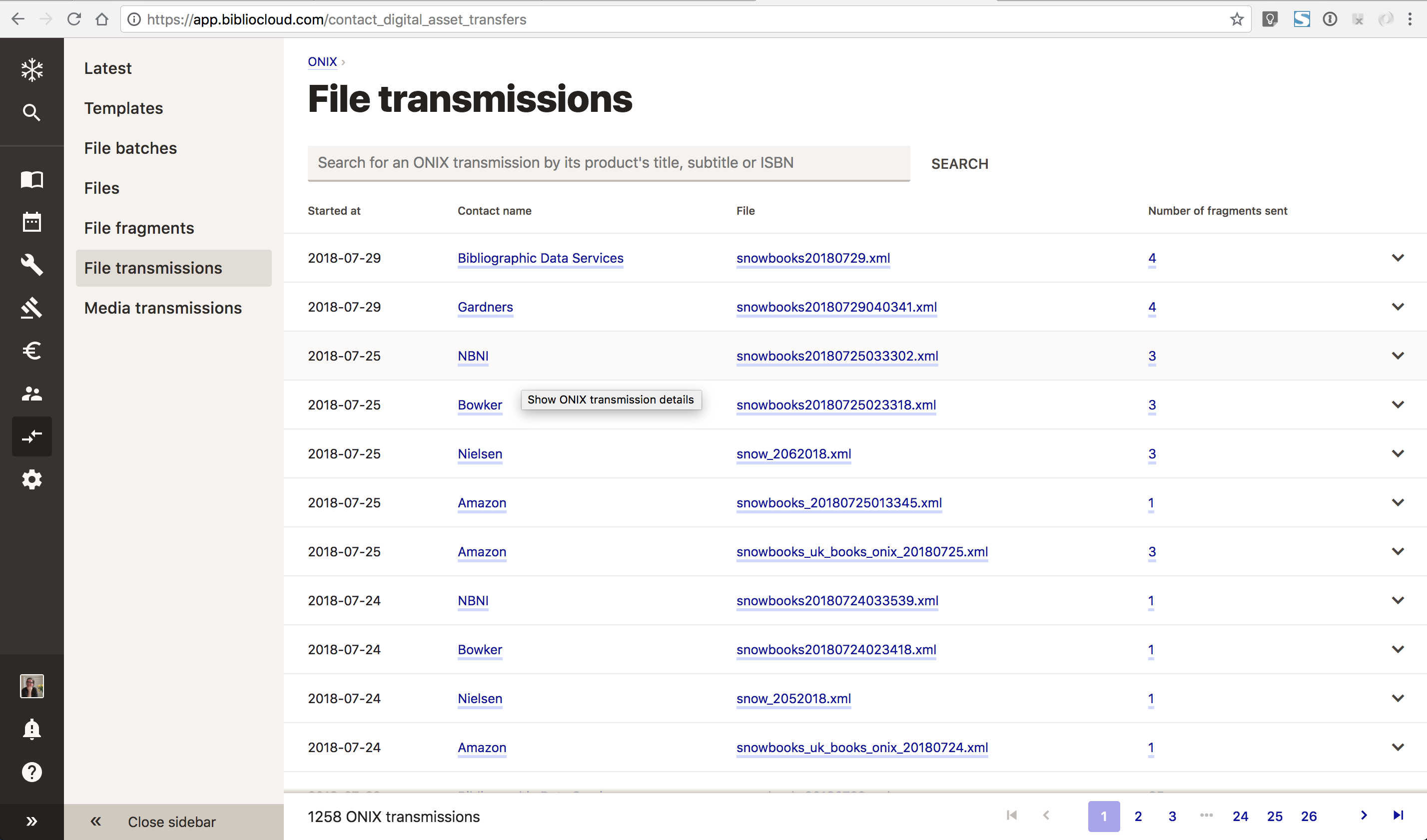1427x840 pixels.
Task: Expand the Bibliographic Data Services transmission row
Action: click(1398, 258)
